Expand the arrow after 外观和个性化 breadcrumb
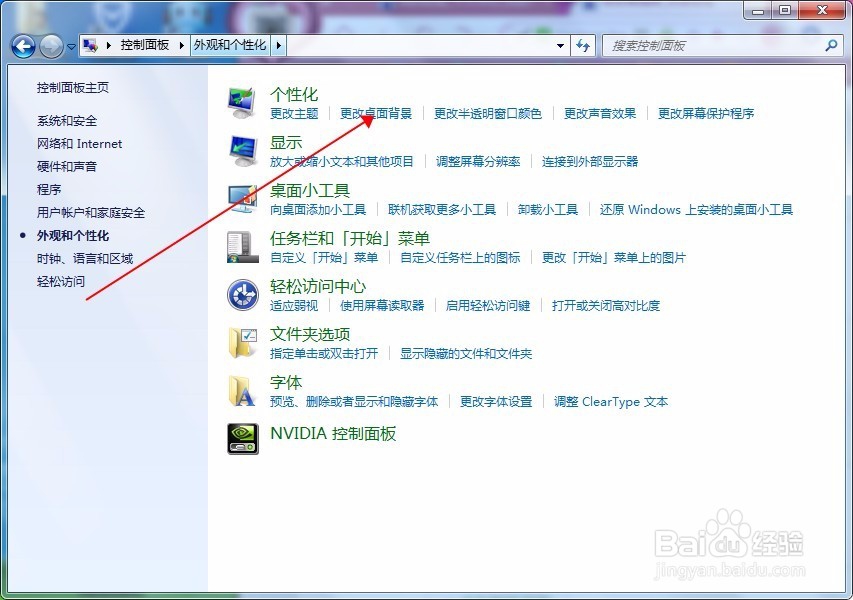Image resolution: width=853 pixels, height=600 pixels. 279,46
